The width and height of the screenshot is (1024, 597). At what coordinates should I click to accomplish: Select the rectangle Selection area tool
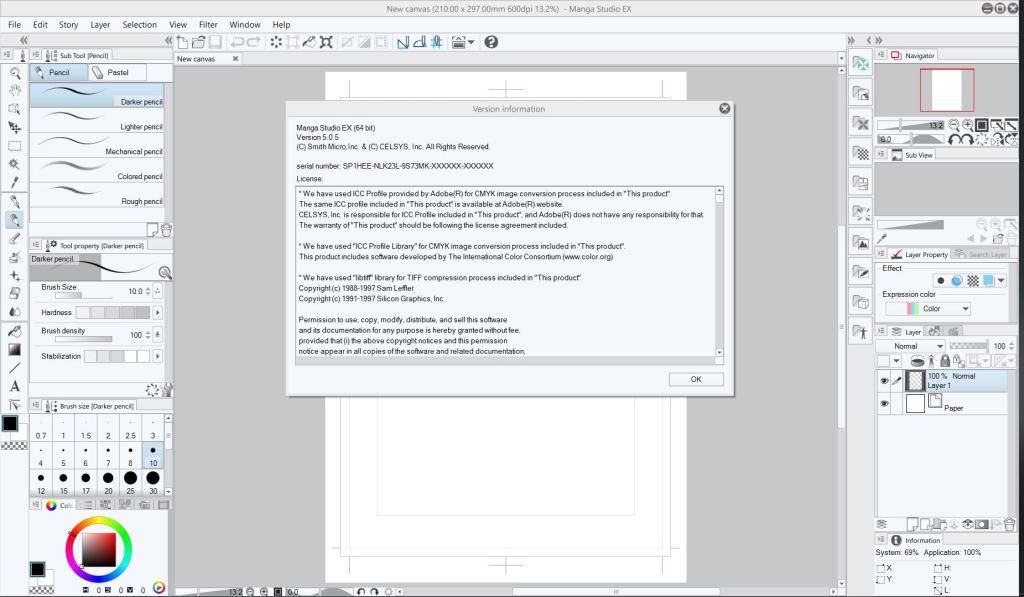[x=14, y=146]
